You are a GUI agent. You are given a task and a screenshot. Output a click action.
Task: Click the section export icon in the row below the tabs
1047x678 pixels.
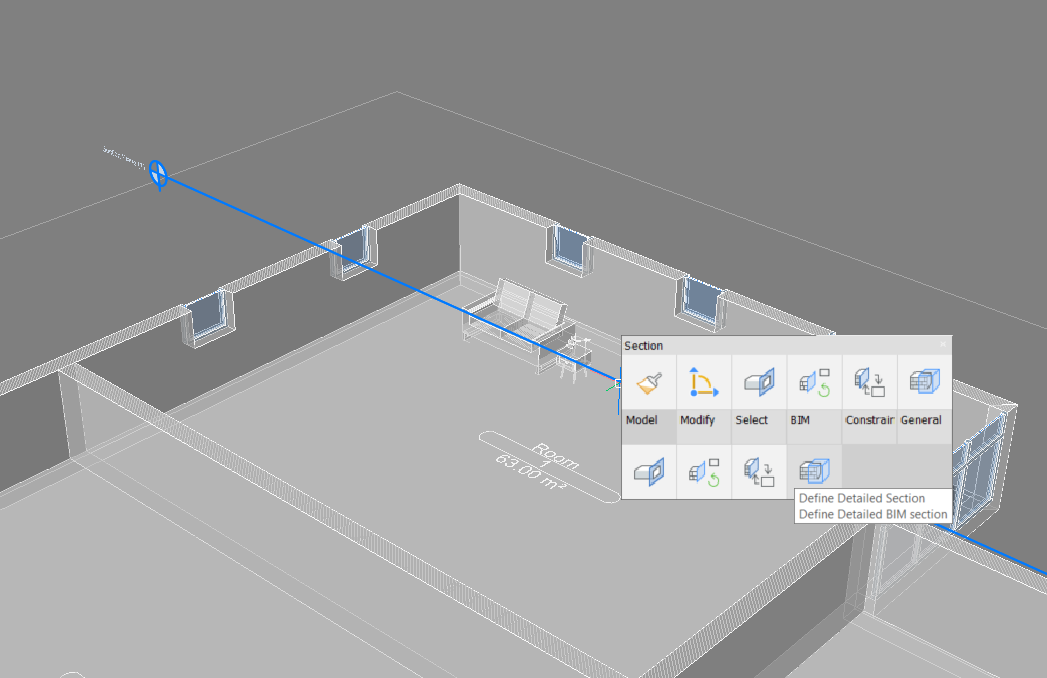[x=759, y=471]
